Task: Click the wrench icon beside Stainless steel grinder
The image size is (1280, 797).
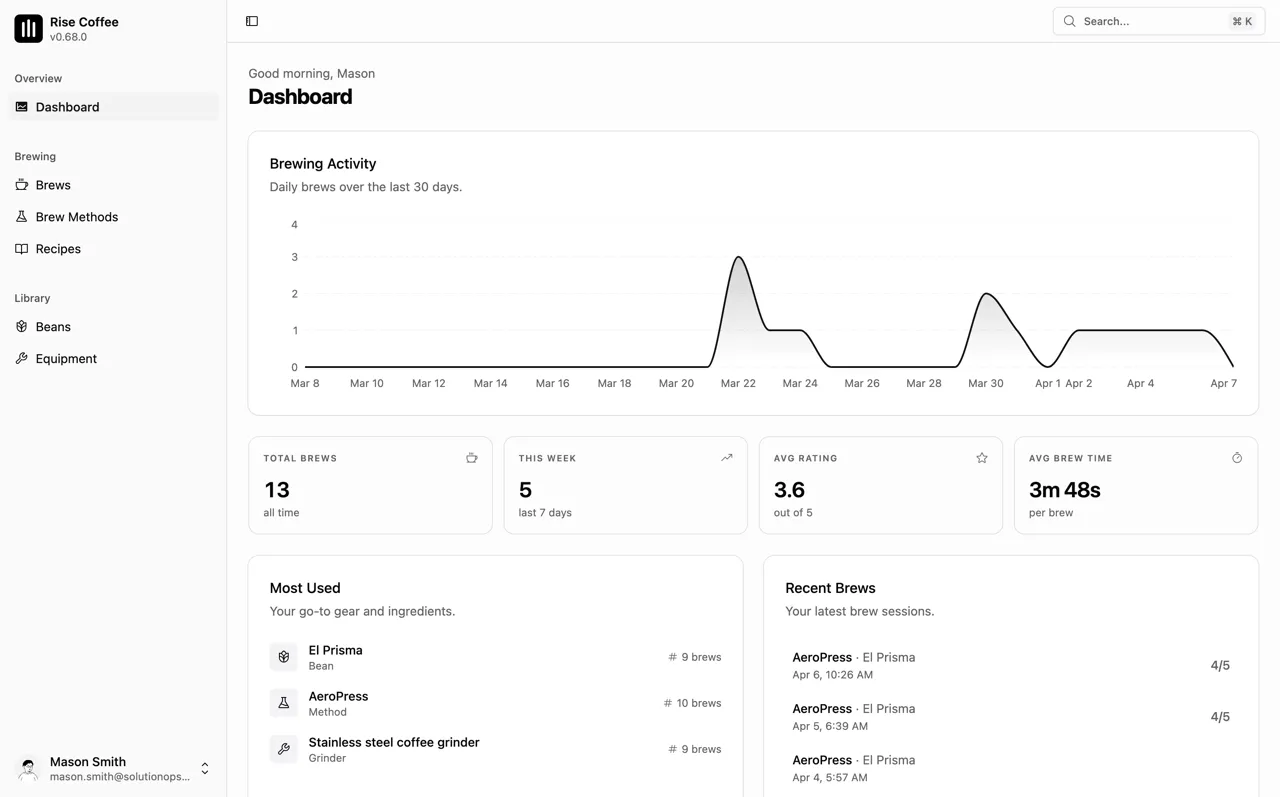Action: (284, 749)
